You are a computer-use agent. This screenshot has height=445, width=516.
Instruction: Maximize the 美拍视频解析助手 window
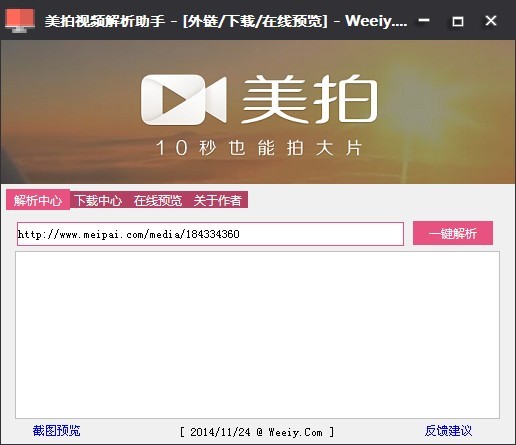pyautogui.click(x=457, y=21)
